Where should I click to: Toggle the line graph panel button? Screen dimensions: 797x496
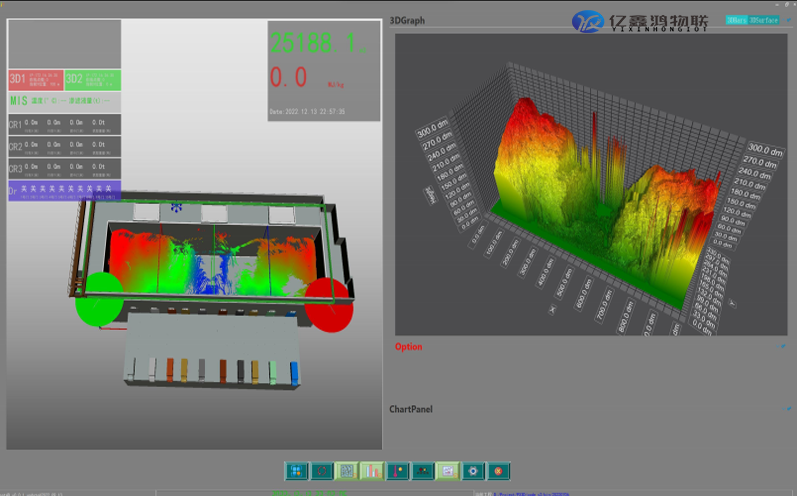click(447, 471)
